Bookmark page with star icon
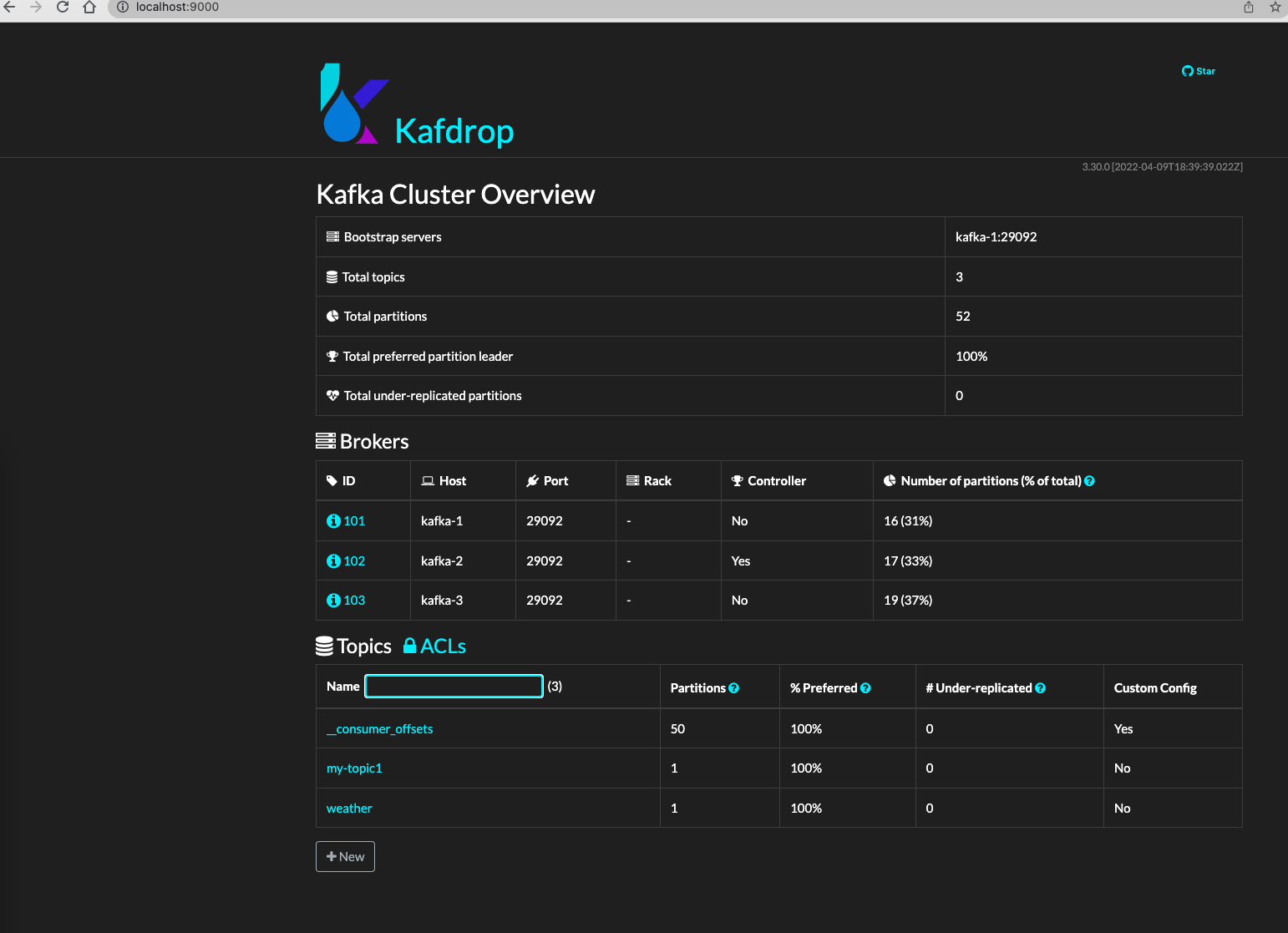1288x933 pixels. pos(1275,7)
